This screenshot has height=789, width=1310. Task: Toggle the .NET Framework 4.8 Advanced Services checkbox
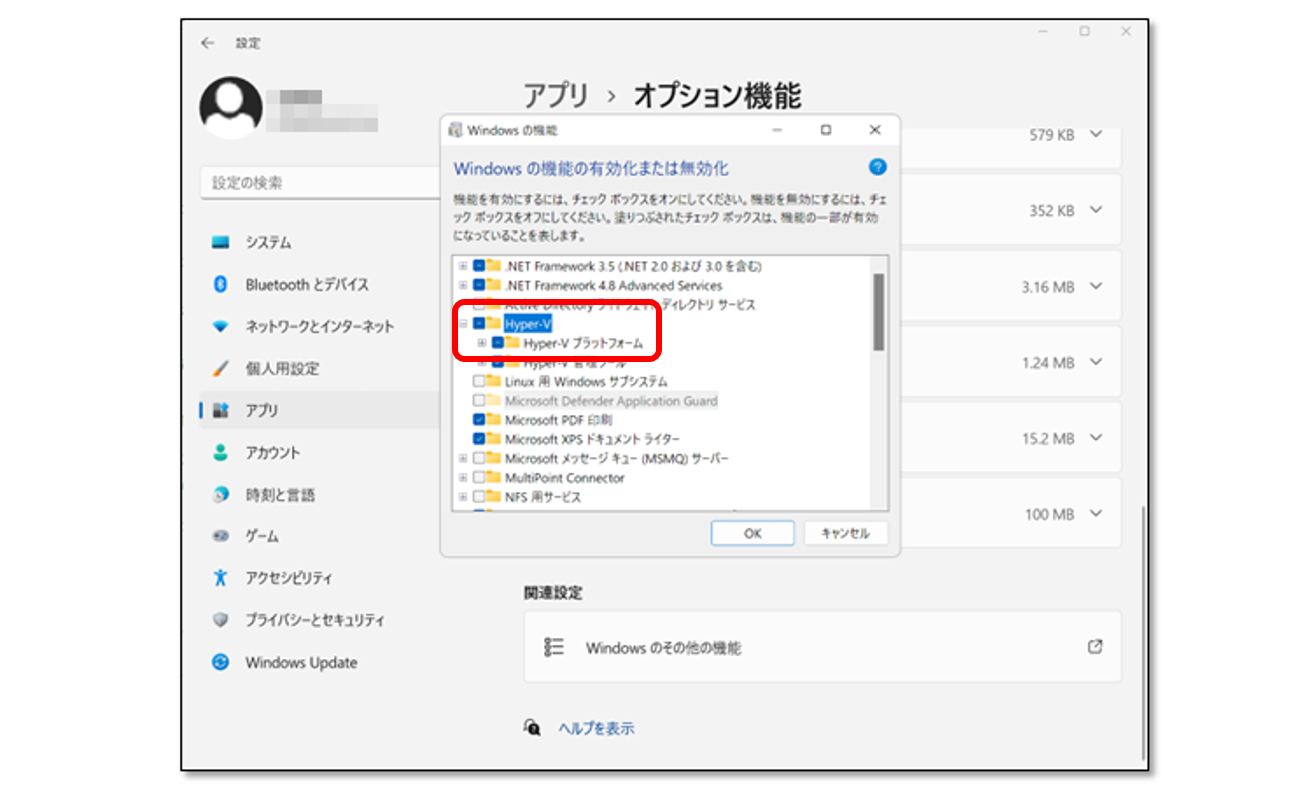tap(479, 285)
